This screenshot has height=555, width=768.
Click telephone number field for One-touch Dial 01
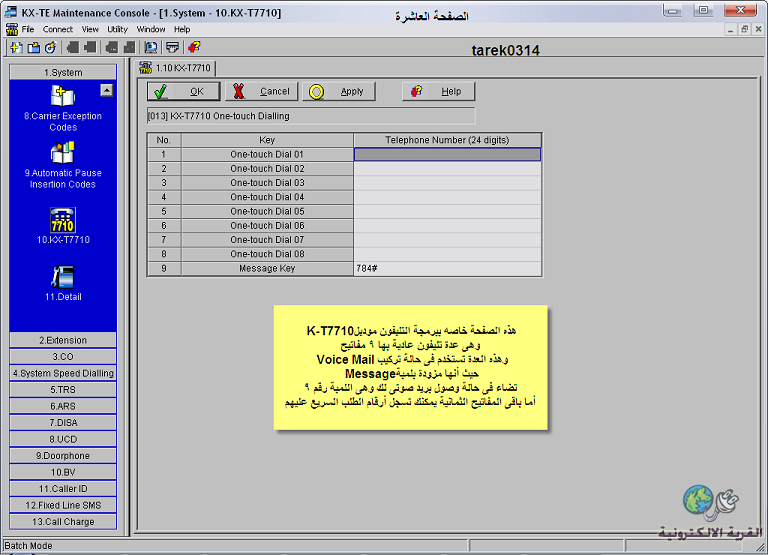(x=447, y=154)
